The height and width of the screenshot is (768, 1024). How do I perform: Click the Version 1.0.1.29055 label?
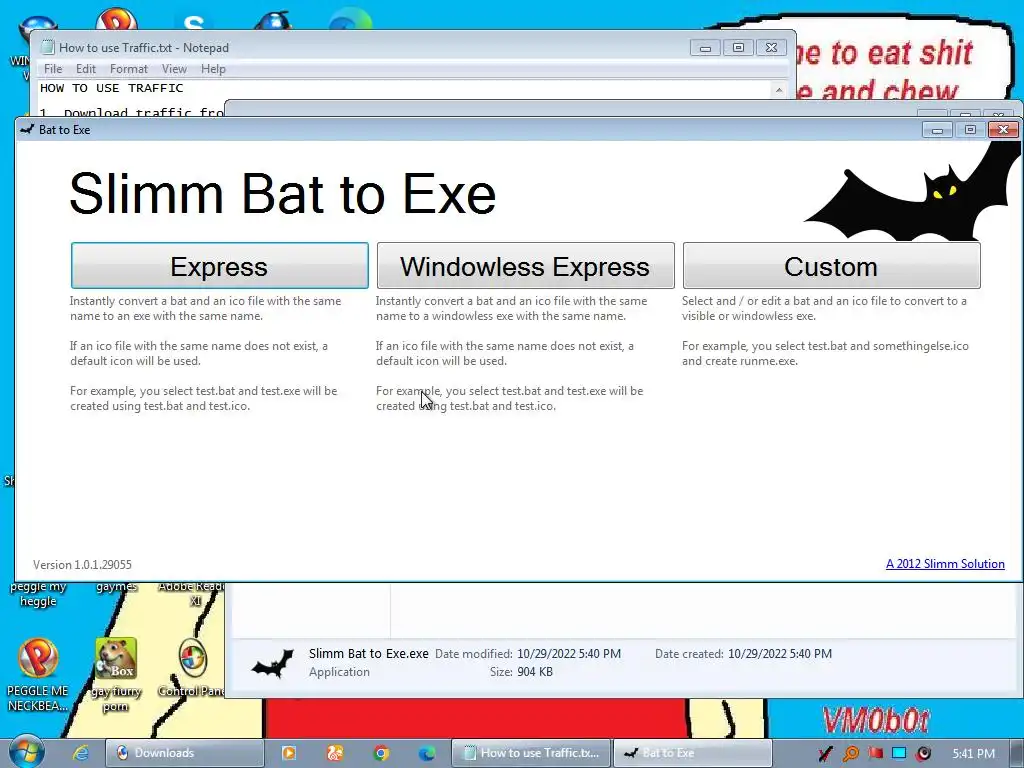[82, 564]
